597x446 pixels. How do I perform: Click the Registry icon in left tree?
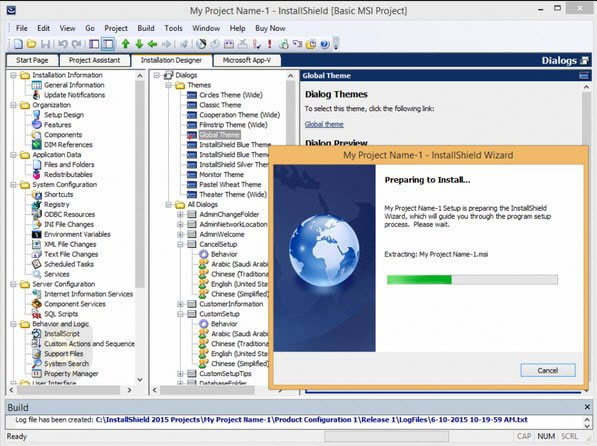click(37, 205)
